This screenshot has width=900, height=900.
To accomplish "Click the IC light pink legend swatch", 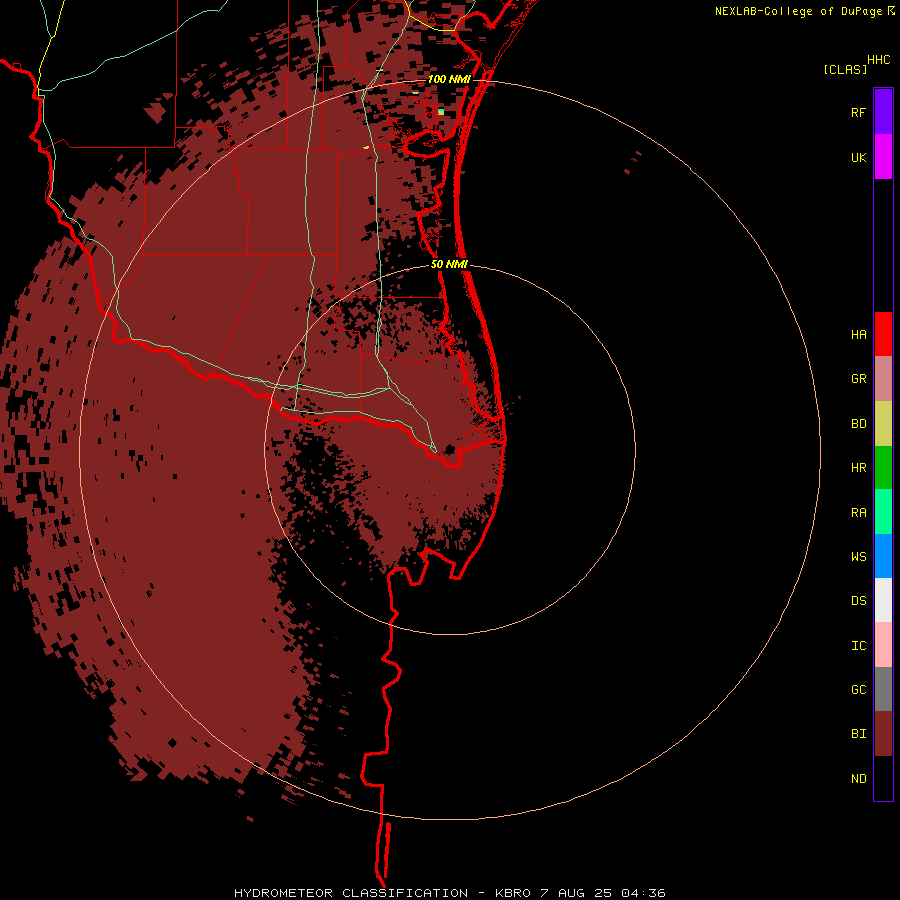I will click(x=883, y=645).
